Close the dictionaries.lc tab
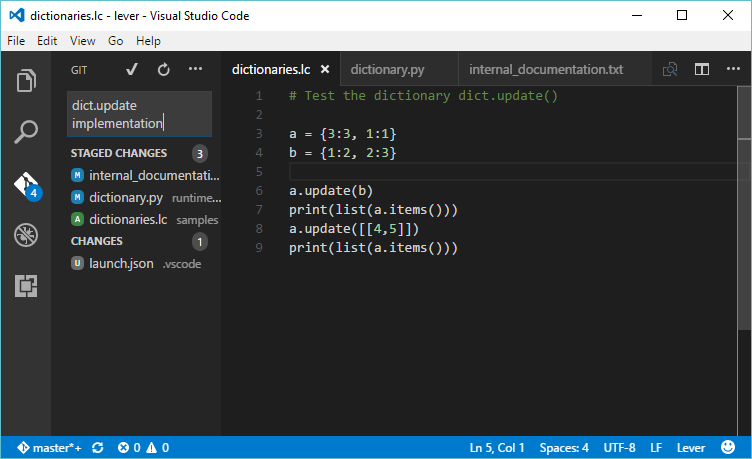Screen dimensions: 752x459 click(325, 70)
